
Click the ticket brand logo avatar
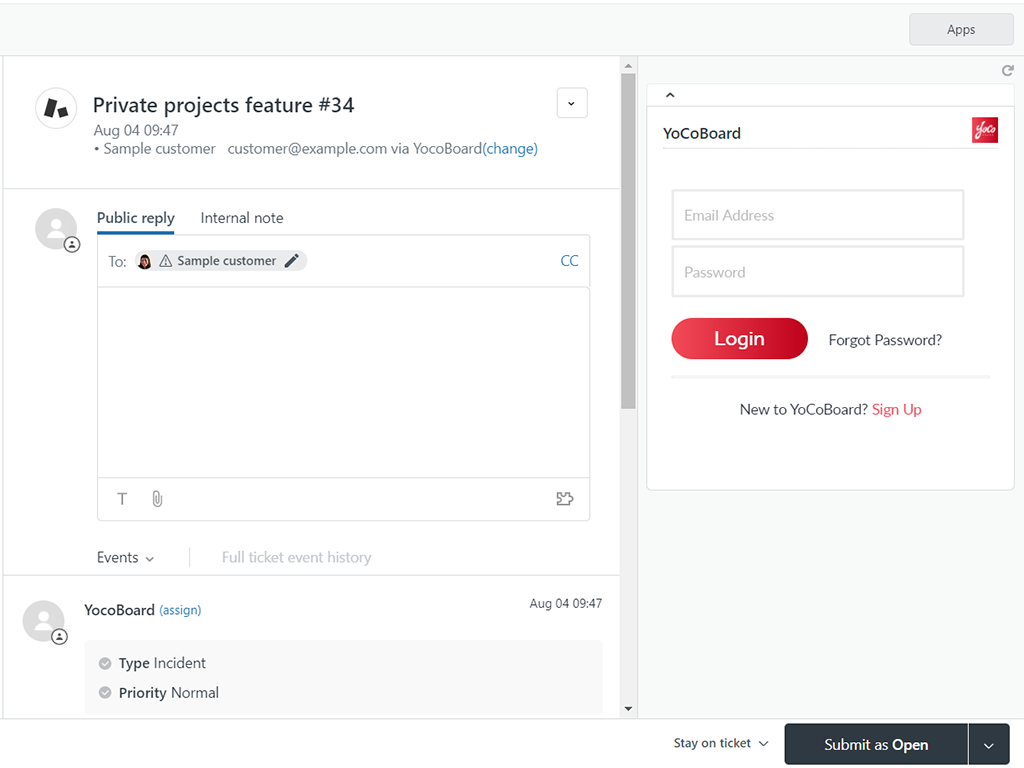pos(56,108)
